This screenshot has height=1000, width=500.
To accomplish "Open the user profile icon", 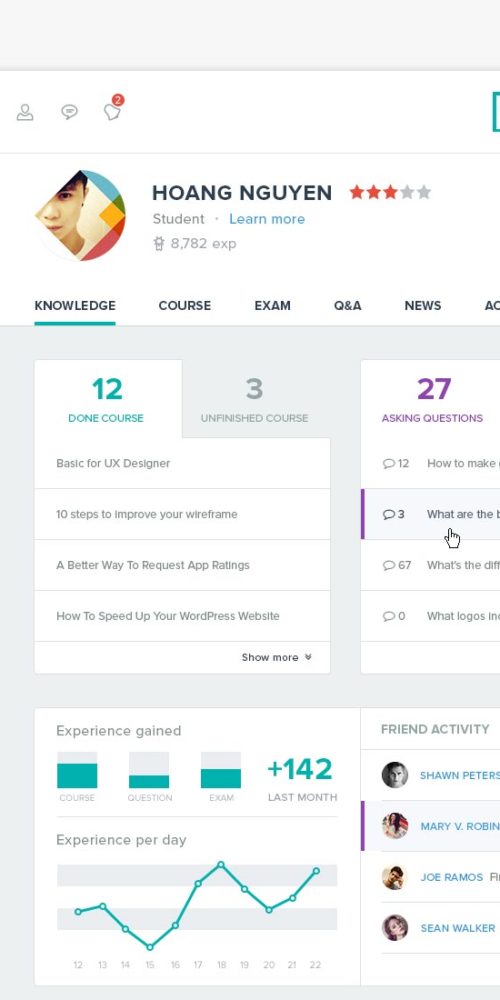I will [x=25, y=112].
